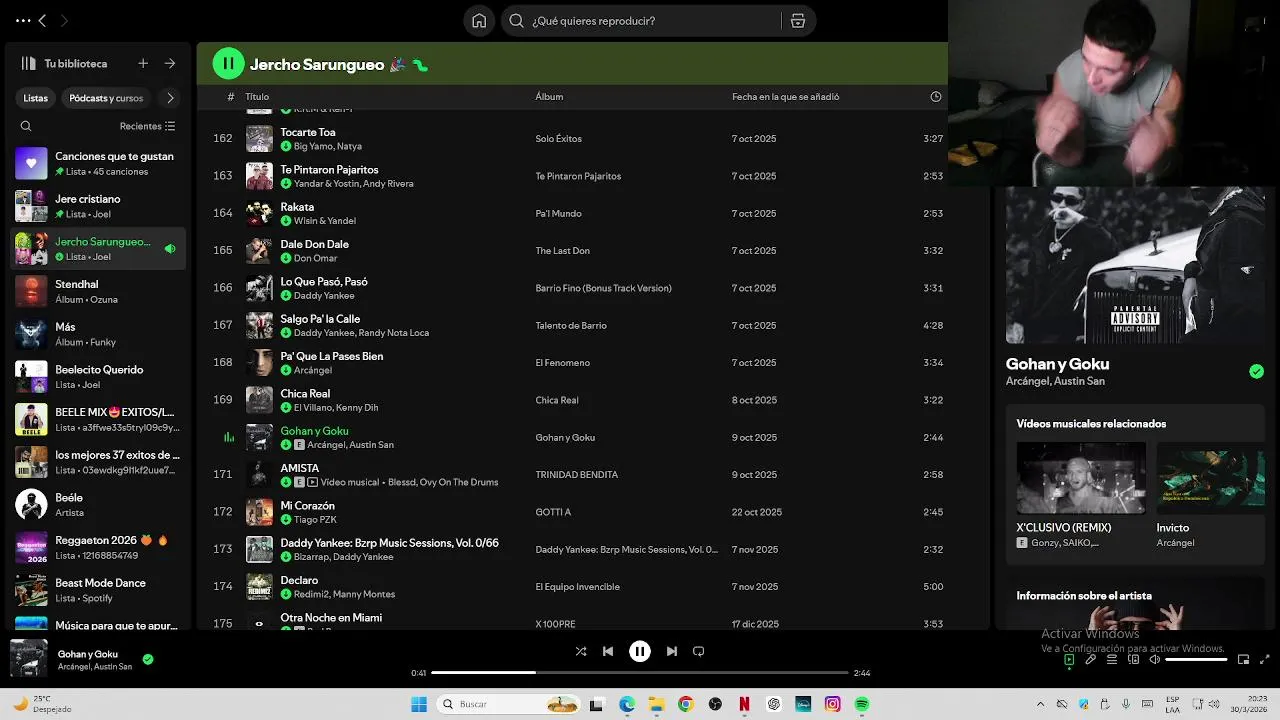Toggle the saved checkmark beside Gohan y Goku in side panel
Screen dimensions: 1280x720
coord(1256,371)
